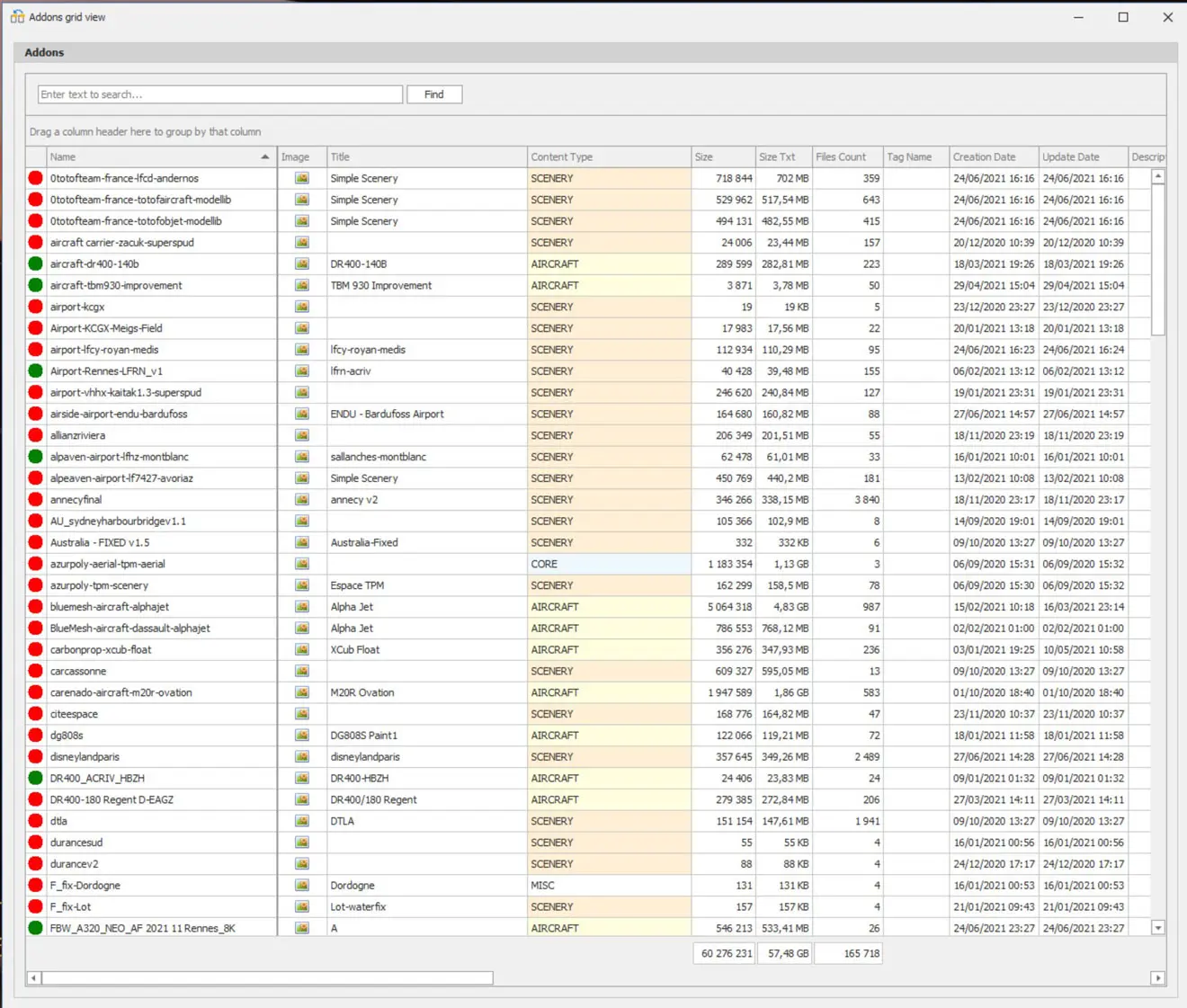This screenshot has width=1187, height=1008.
Task: Click the vertical scrollbar down arrow
Action: (x=1158, y=928)
